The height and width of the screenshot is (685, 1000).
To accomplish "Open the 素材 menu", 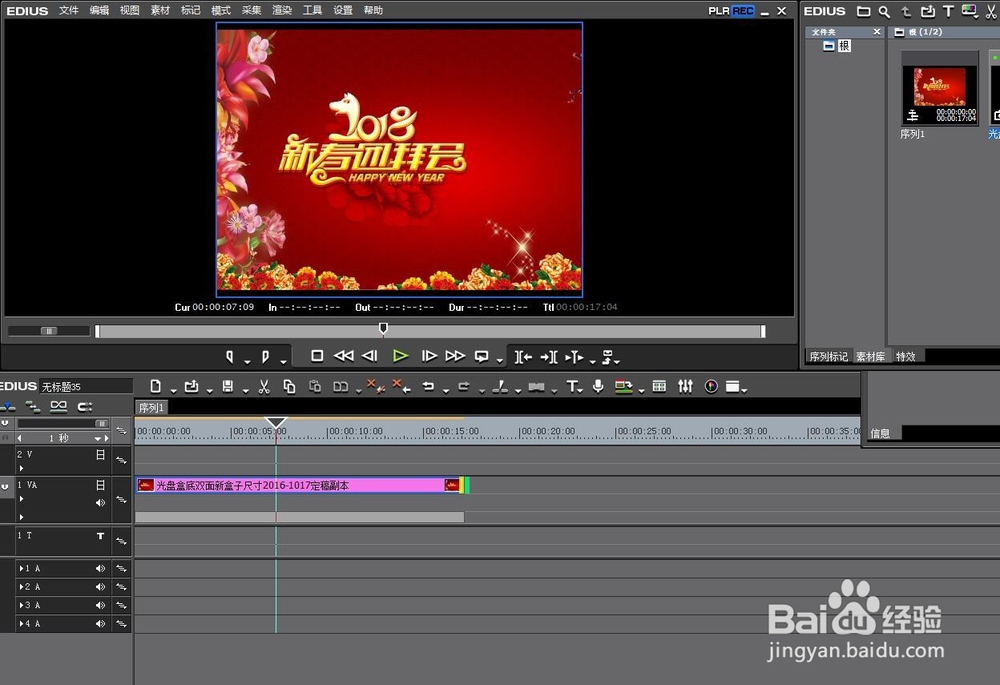I will pos(160,11).
